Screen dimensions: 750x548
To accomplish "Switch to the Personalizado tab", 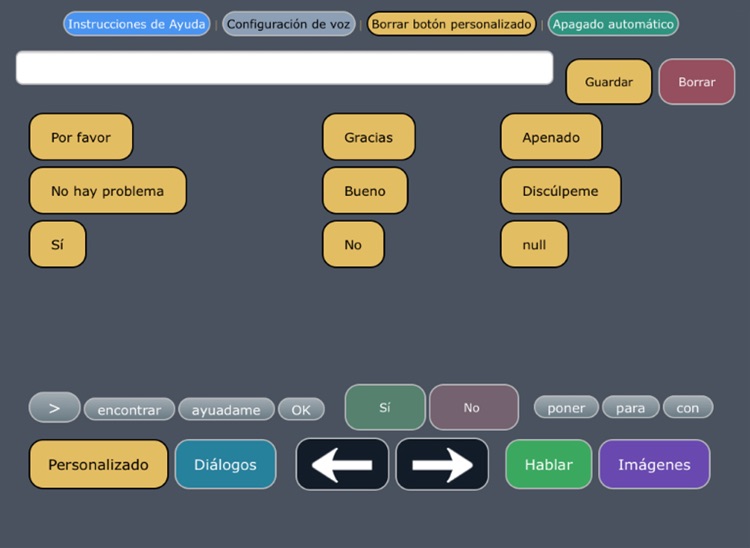I will [99, 464].
